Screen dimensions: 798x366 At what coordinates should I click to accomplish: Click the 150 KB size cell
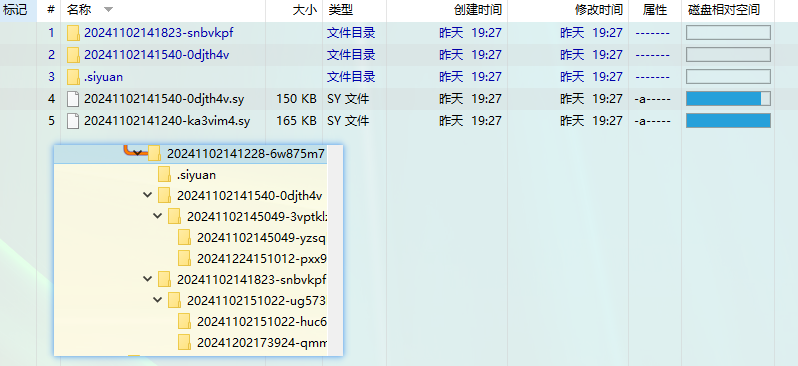[x=296, y=99]
